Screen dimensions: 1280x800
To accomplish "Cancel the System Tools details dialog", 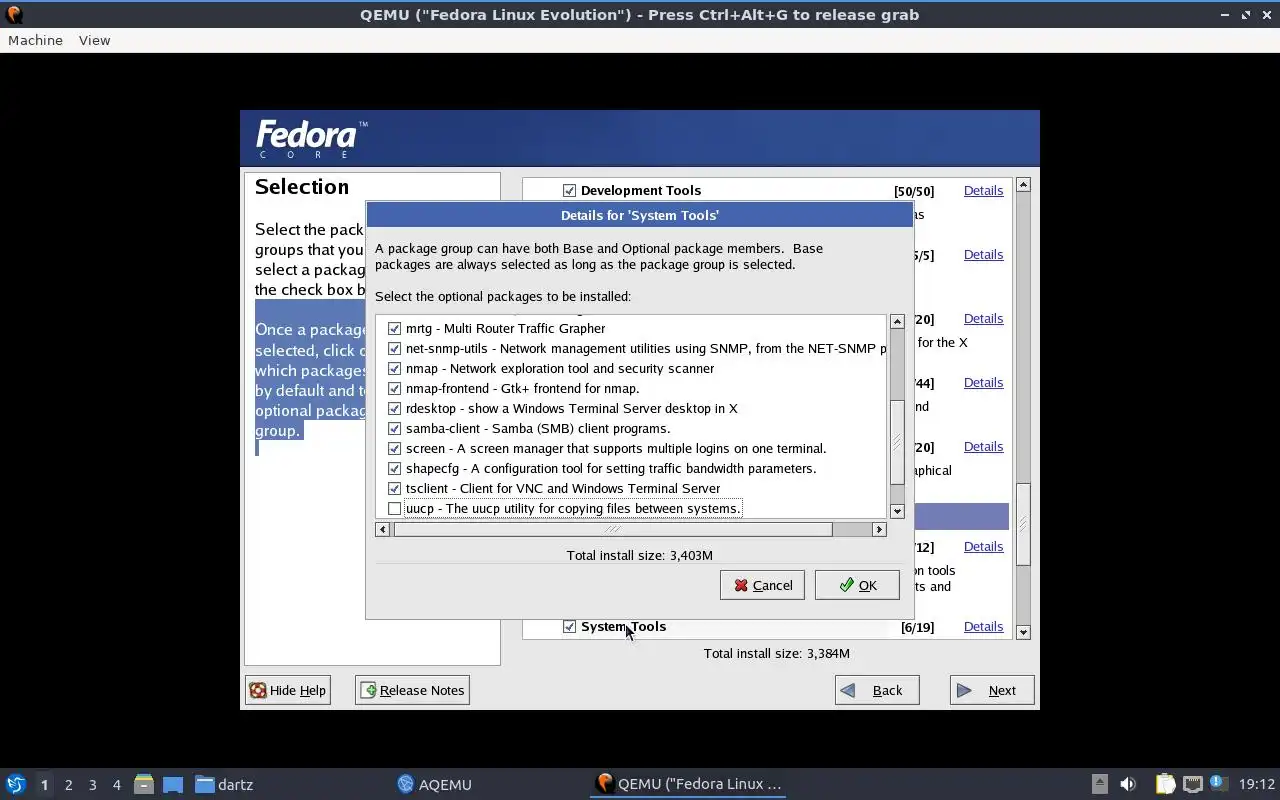I will tap(762, 585).
